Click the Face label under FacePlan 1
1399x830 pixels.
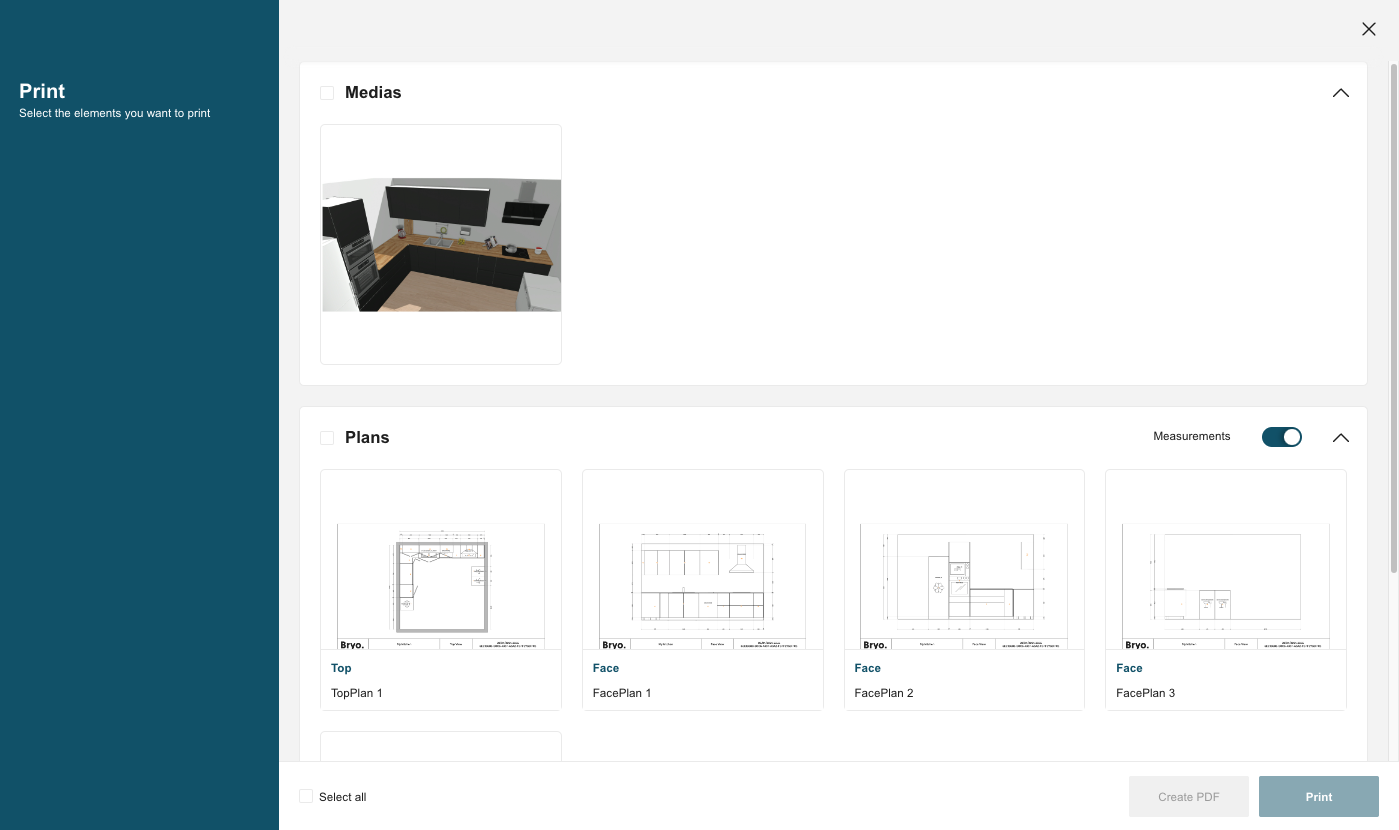pos(605,668)
